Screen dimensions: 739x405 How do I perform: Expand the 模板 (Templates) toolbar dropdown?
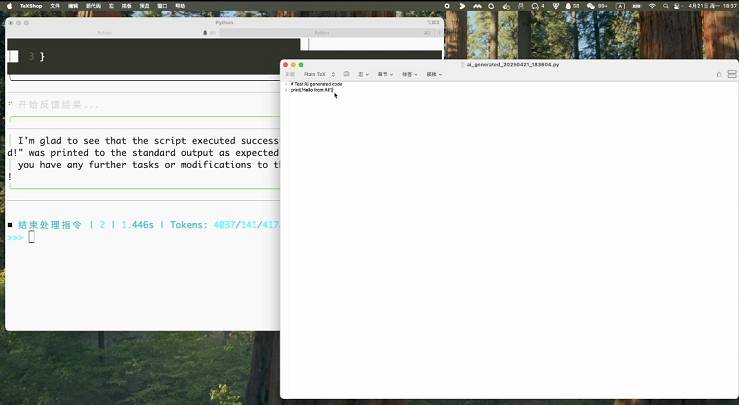tap(434, 74)
